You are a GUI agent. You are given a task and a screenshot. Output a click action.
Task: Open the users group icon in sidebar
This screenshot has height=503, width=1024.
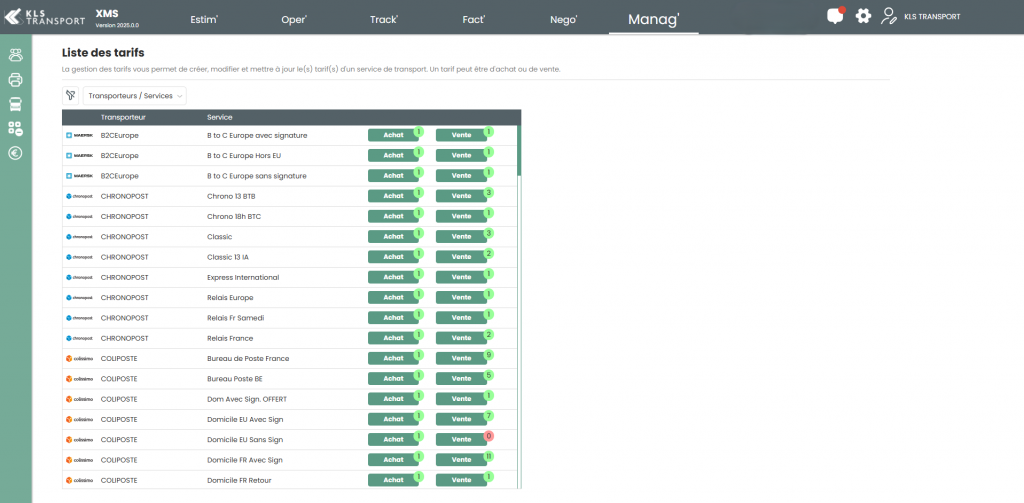15,55
